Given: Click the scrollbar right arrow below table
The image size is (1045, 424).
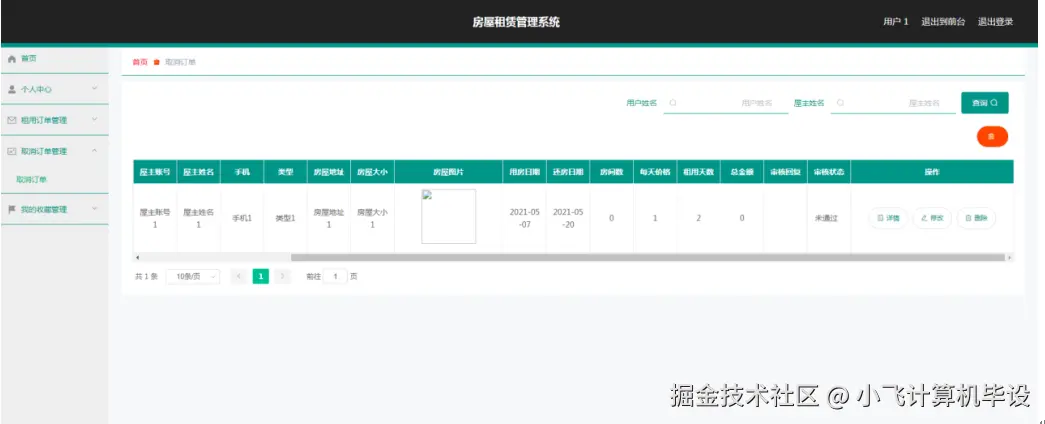Looking at the screenshot, I should [x=1010, y=257].
